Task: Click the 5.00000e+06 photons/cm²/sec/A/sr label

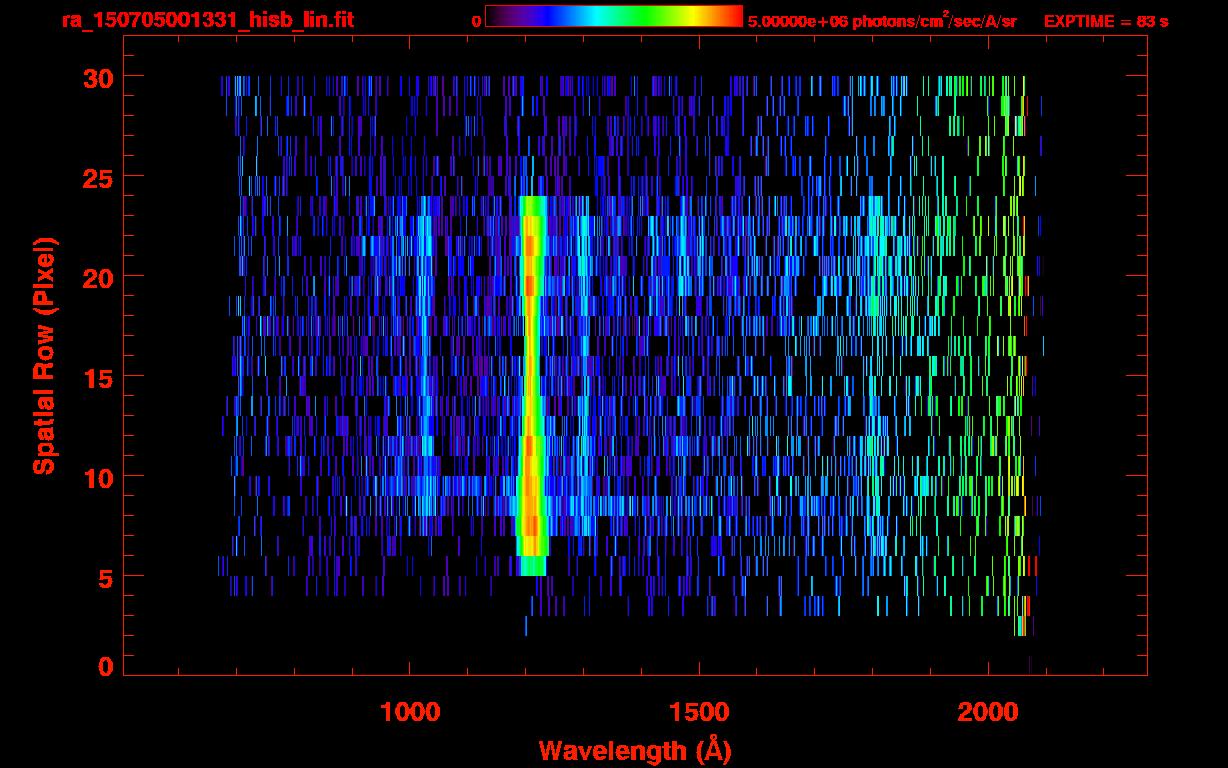Action: click(x=882, y=20)
